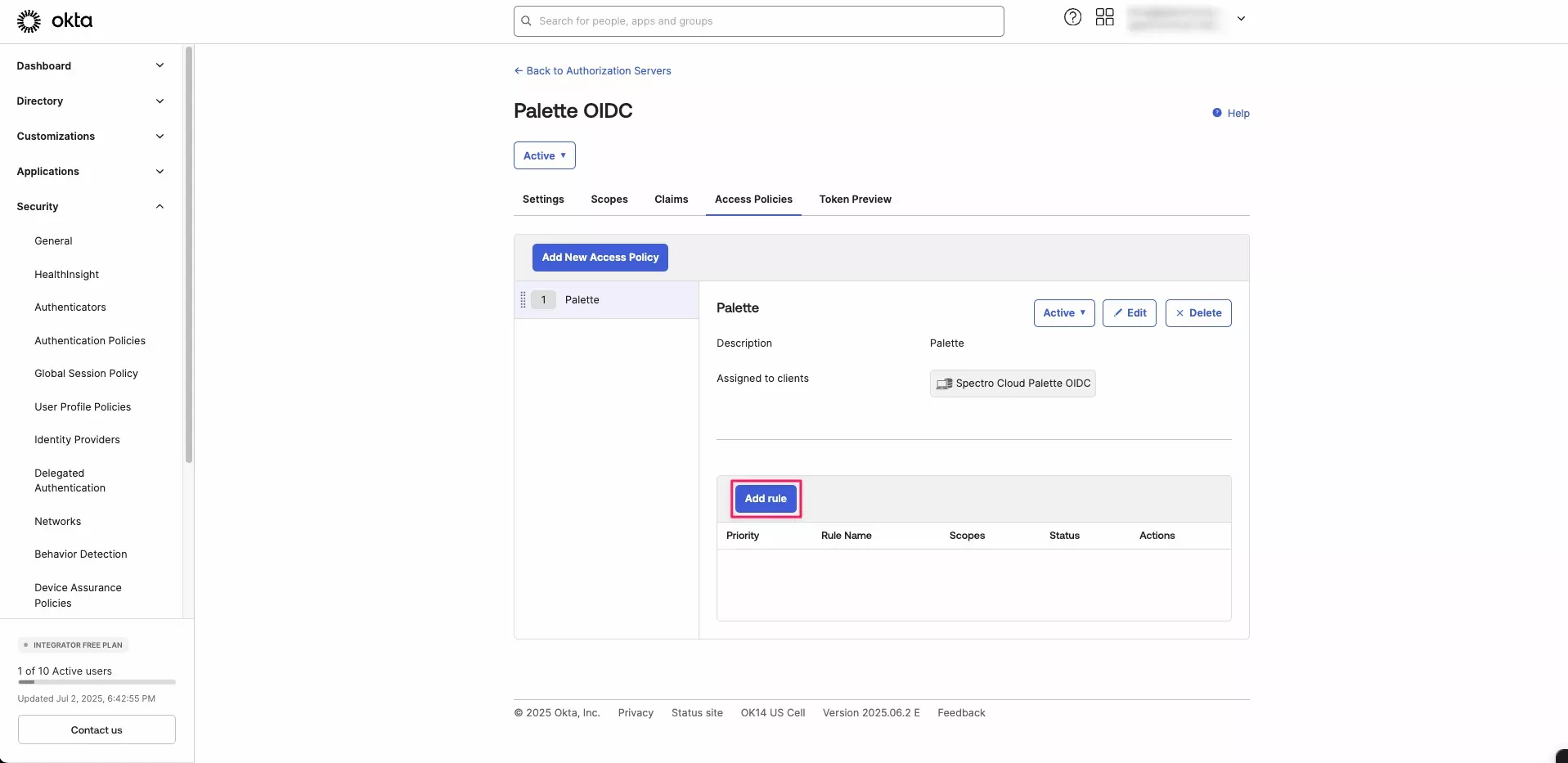Click the Spectro Cloud Palette OIDC client chip
This screenshot has width=1568, height=763.
point(1013,384)
